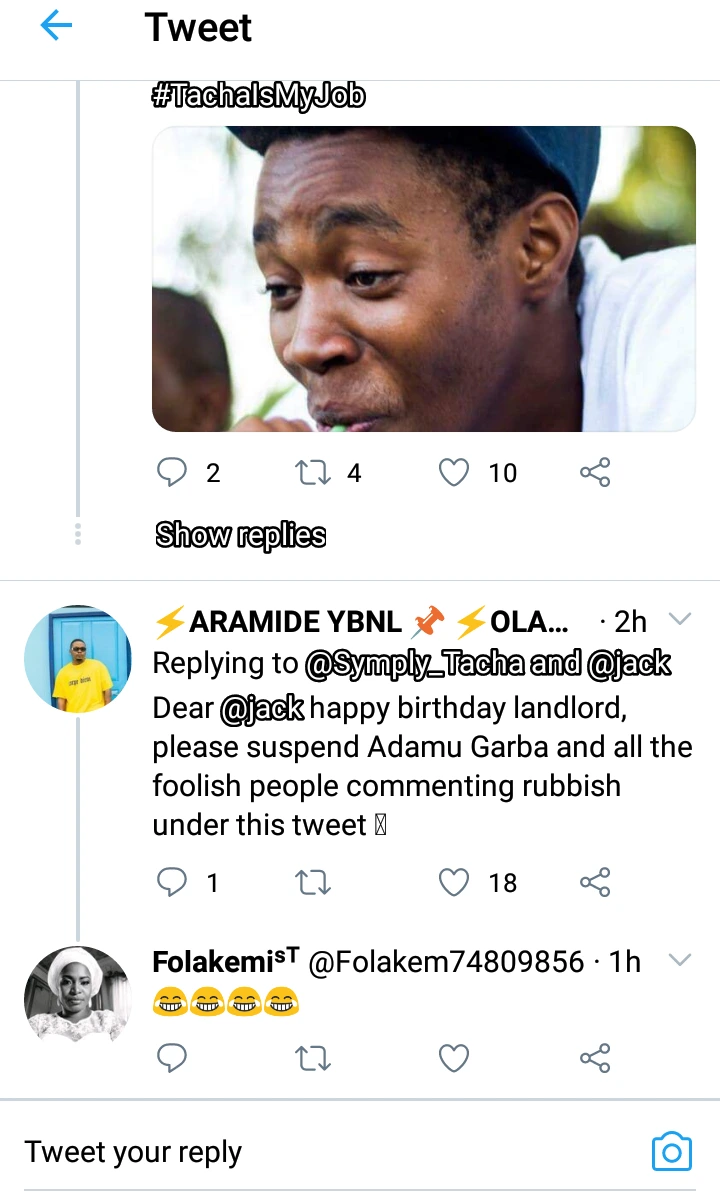Retweet Folakemi's reply
Screen dimensions: 720x1201
click(314, 1057)
